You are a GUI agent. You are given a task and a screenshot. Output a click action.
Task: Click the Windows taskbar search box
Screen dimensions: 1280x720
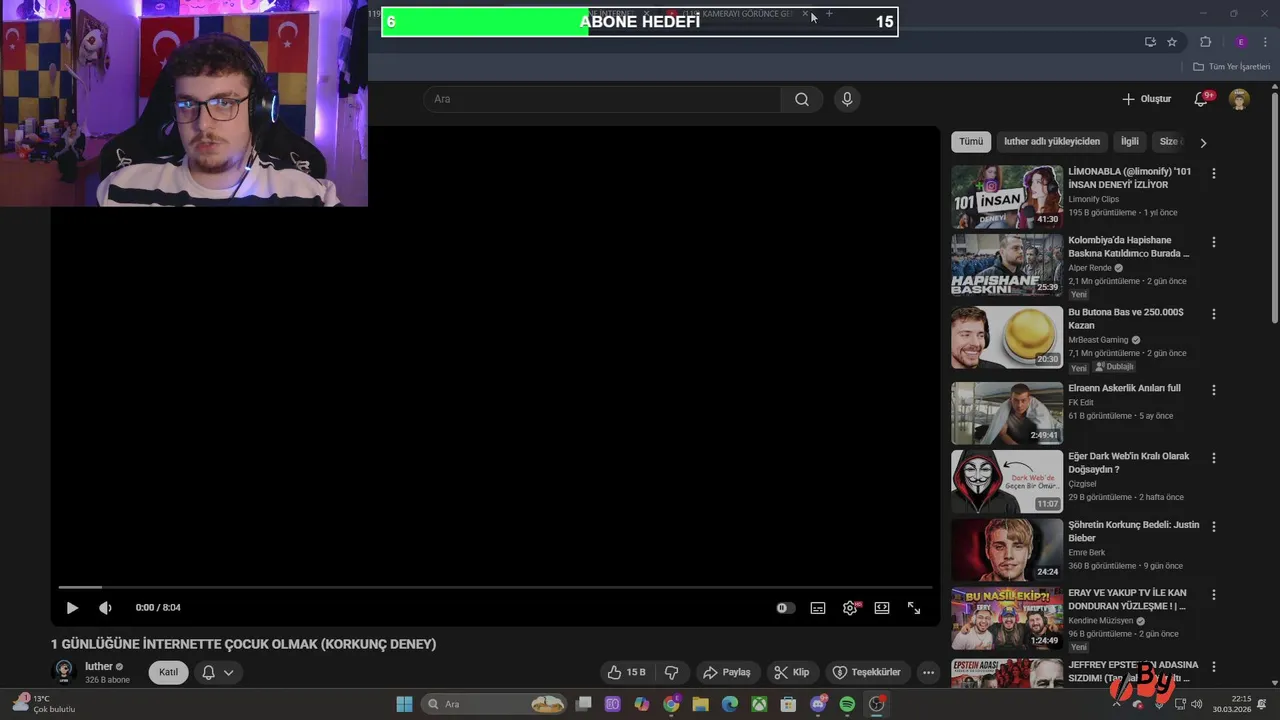[x=496, y=704]
